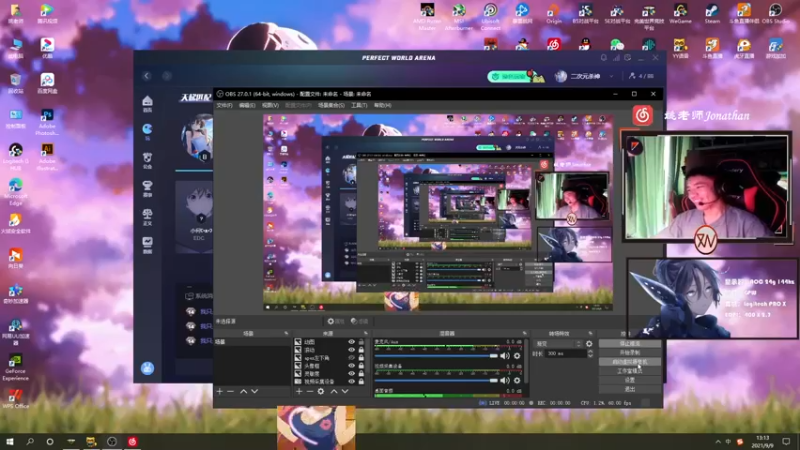Viewport: 800px width, 450px height.
Task: Move scene up with arrow icon
Action: [x=243, y=391]
